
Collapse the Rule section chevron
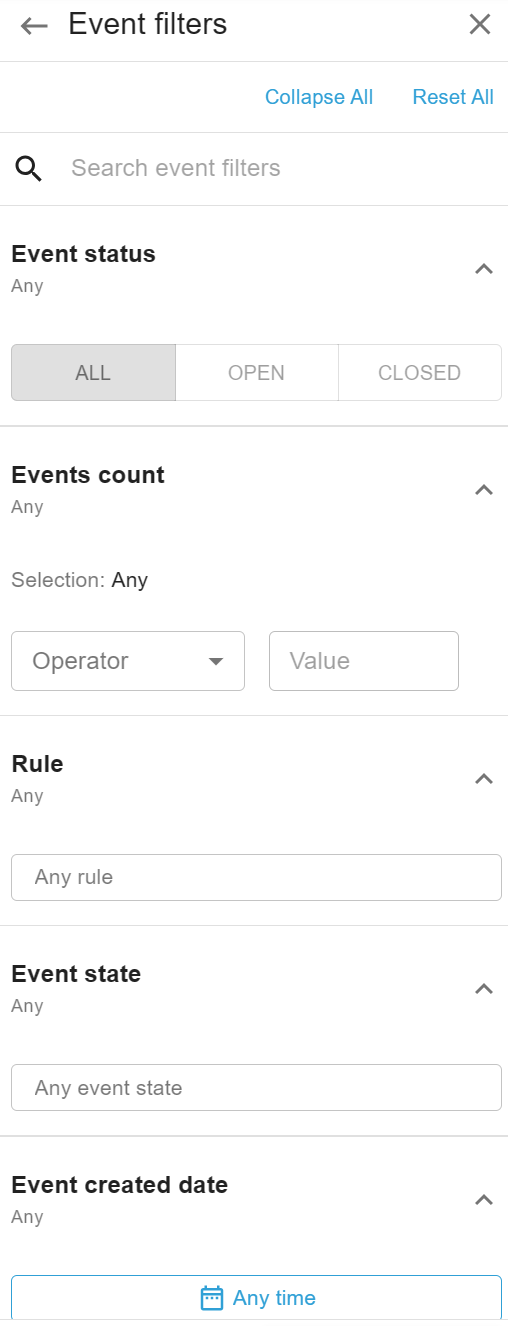484,778
